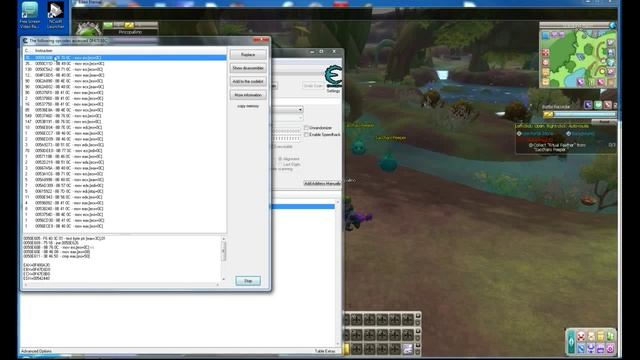Select the opcode row with count 130

coord(125,69)
